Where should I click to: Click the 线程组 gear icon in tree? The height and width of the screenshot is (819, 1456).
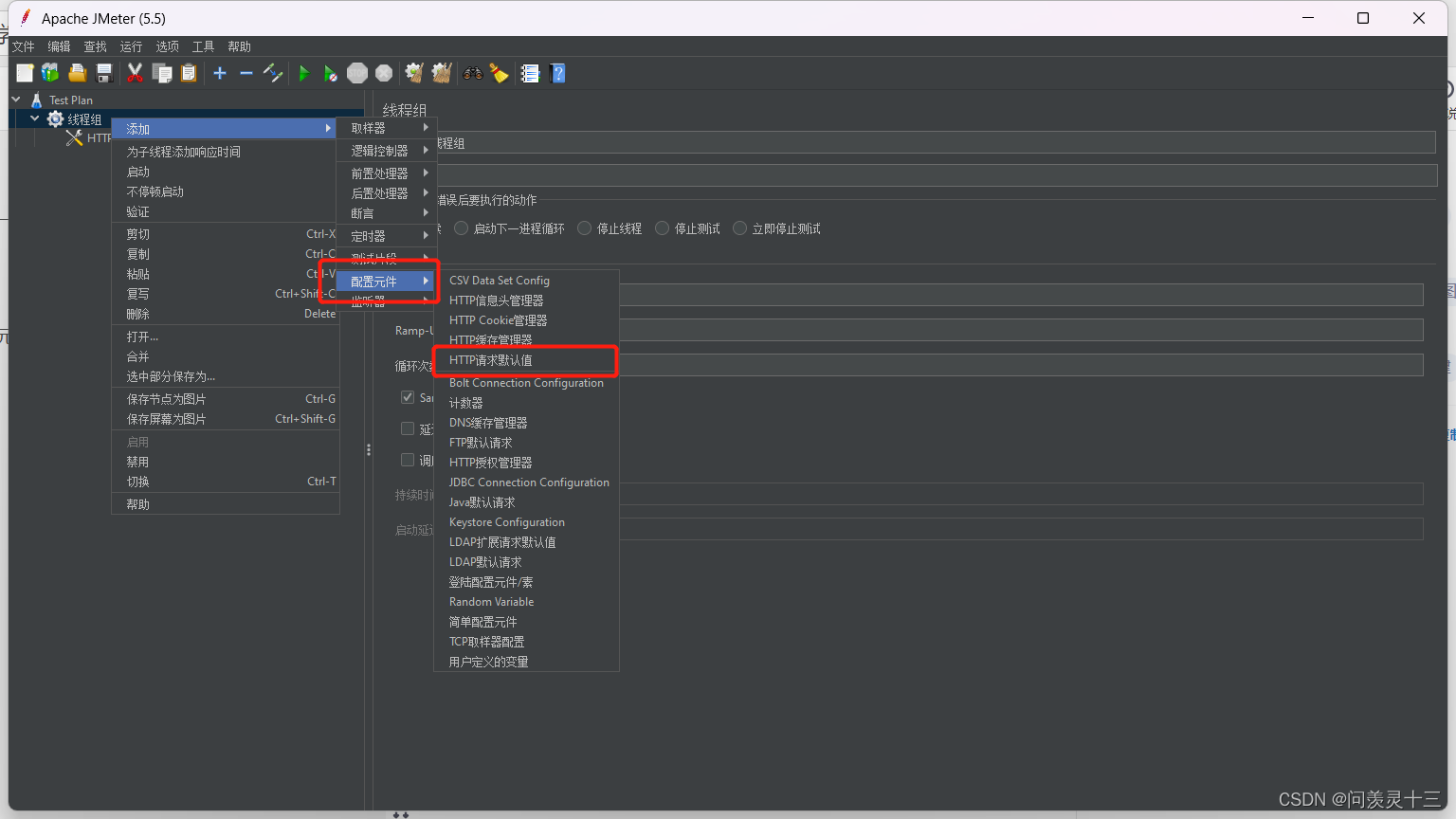pyautogui.click(x=56, y=118)
